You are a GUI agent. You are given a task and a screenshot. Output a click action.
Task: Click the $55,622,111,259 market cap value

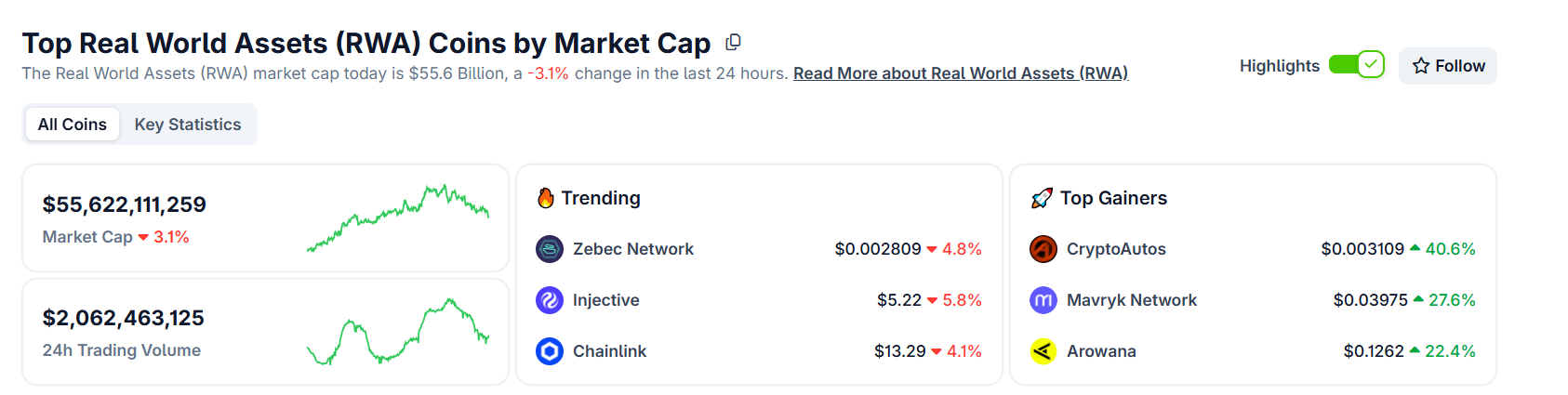coord(125,204)
